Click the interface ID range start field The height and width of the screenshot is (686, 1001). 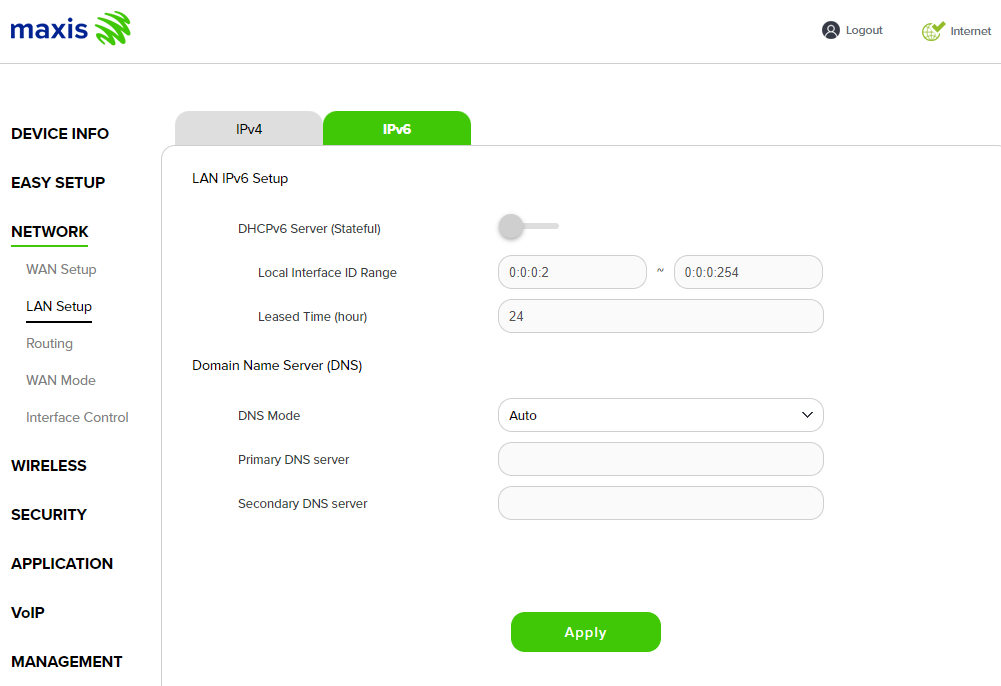[572, 272]
